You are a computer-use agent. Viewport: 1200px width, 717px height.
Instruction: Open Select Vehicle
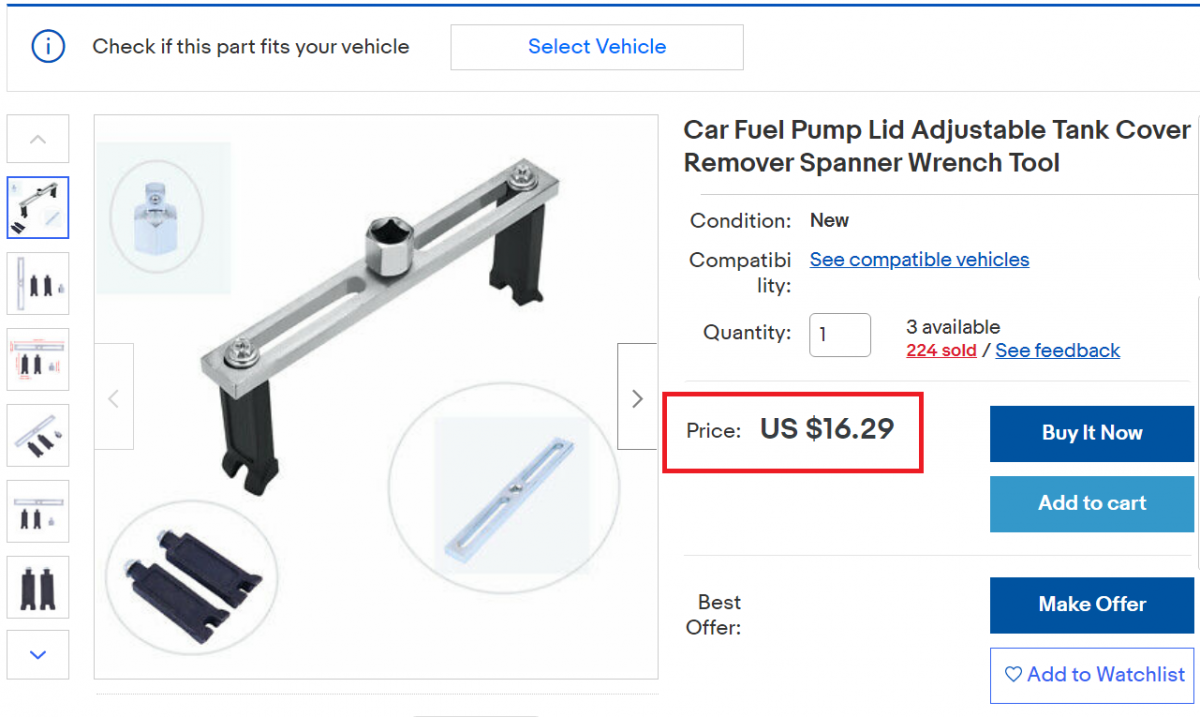point(596,46)
